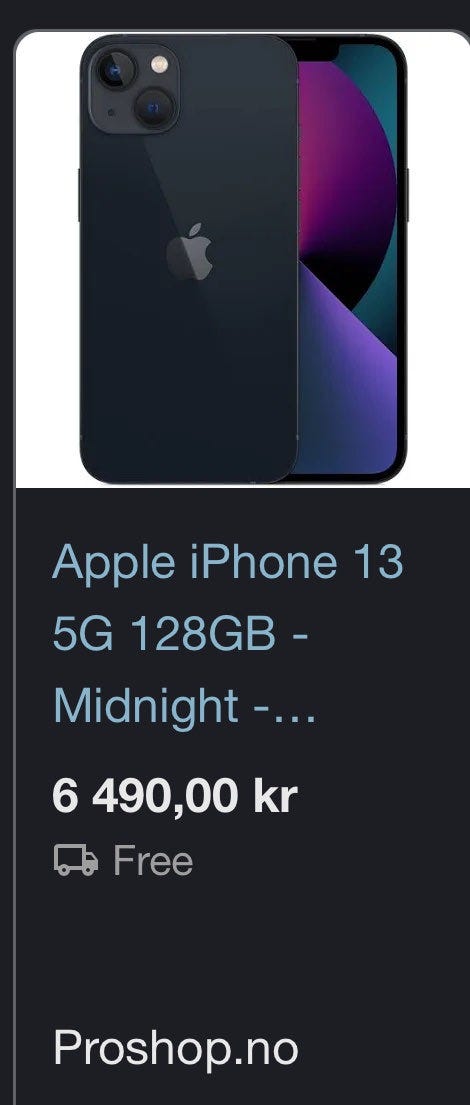Click the side button on the front-facing phone
Screen dimensions: 470x1105
(407, 195)
